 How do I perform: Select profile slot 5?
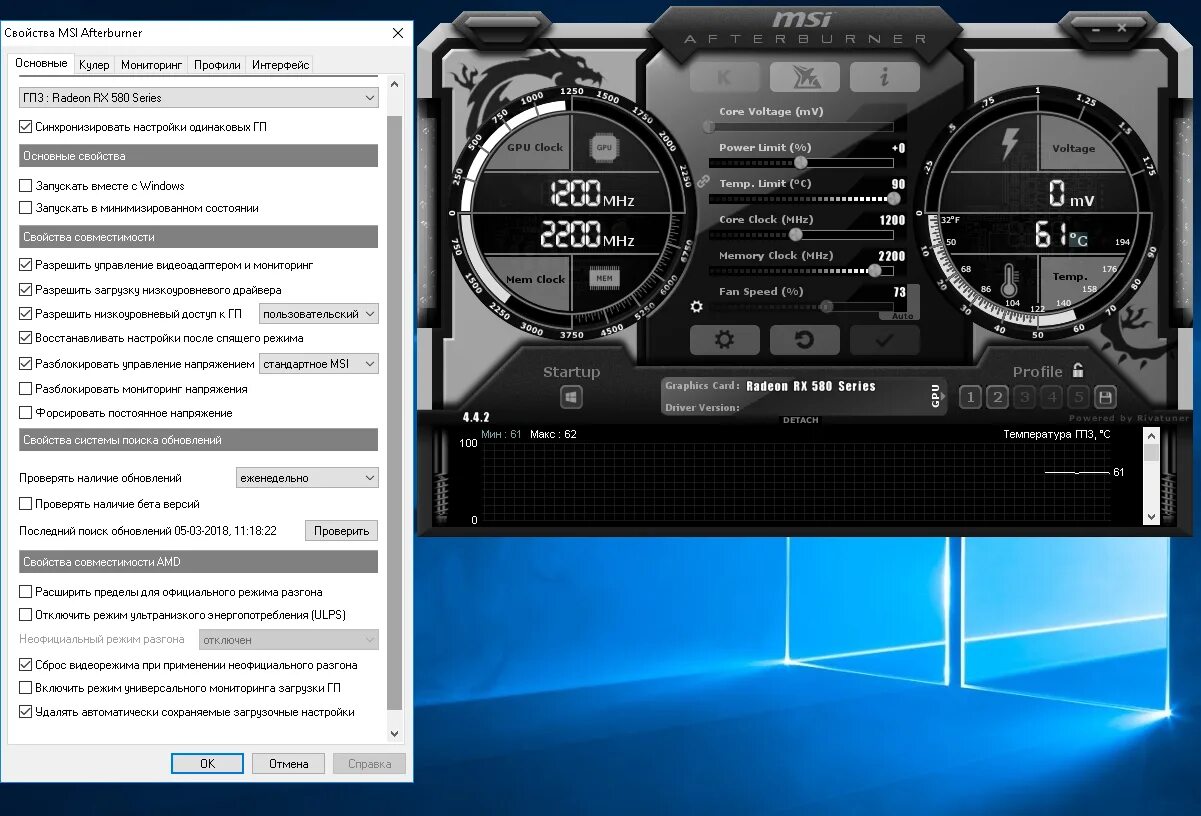click(x=1078, y=397)
